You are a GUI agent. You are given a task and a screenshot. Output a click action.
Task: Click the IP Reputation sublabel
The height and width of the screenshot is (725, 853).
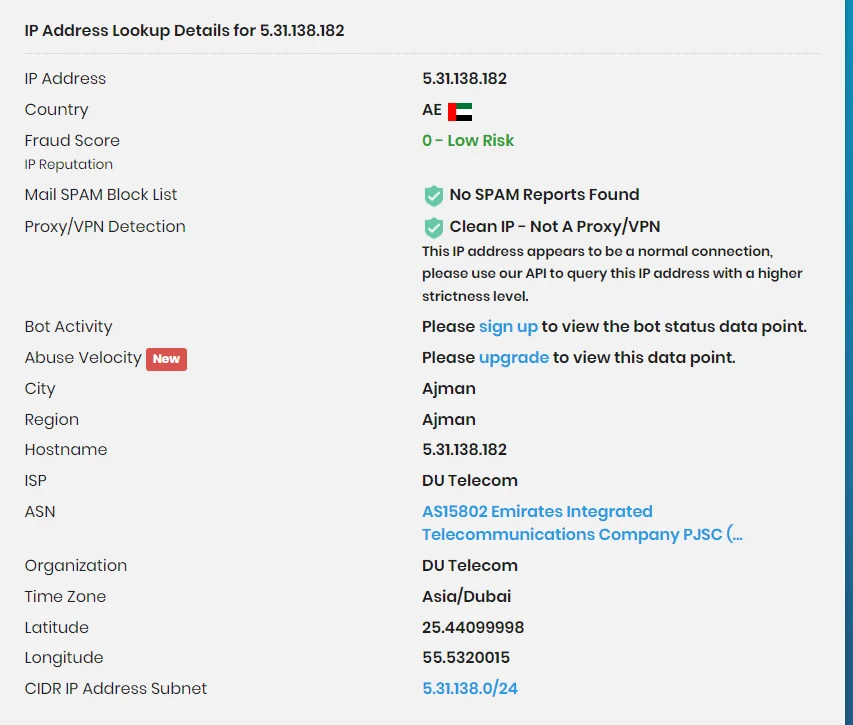point(69,165)
